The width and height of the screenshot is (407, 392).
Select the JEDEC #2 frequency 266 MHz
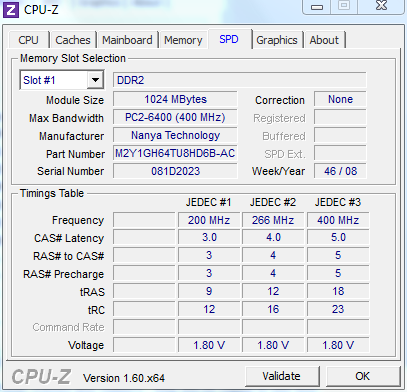tap(273, 220)
